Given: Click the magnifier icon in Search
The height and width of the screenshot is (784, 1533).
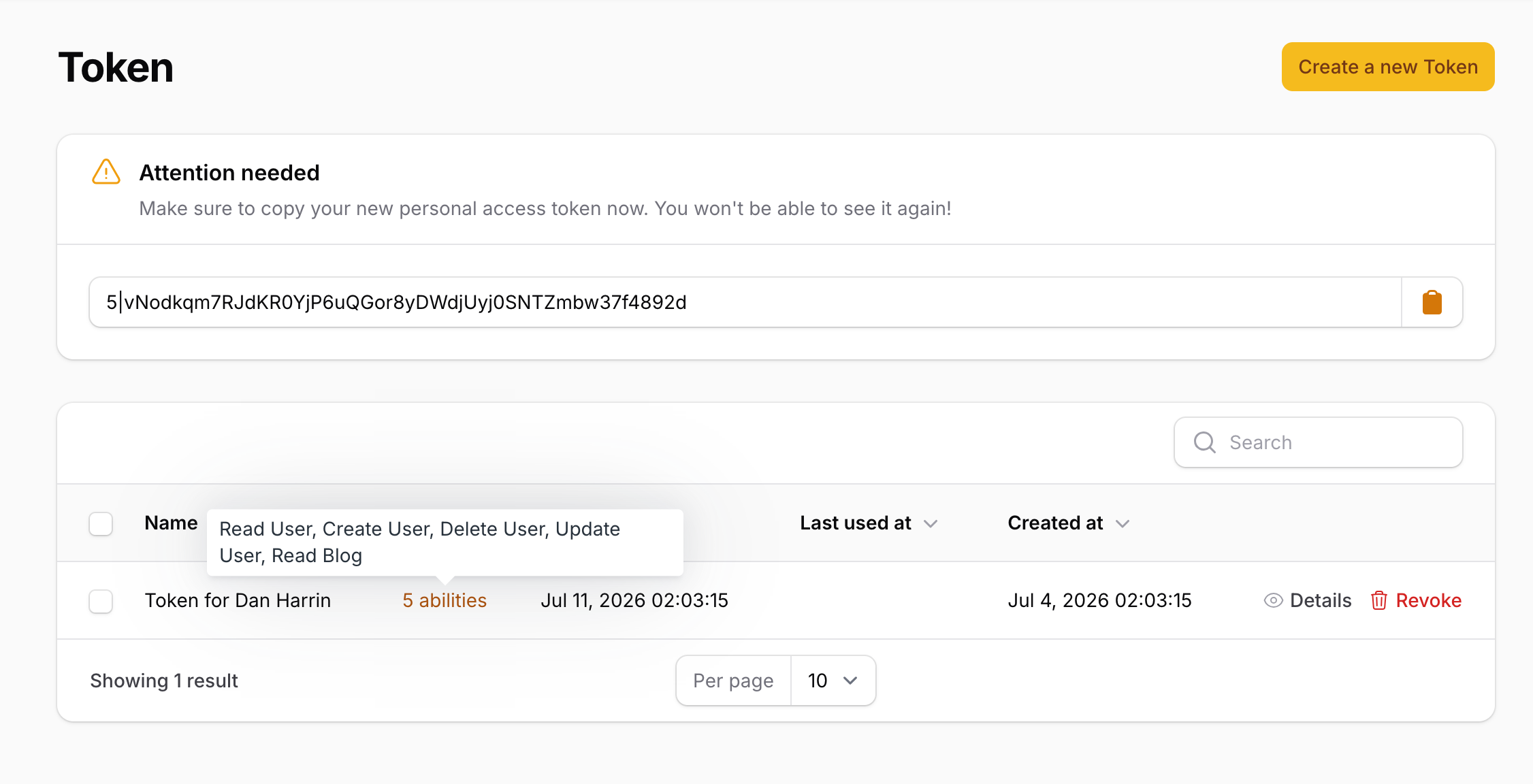Looking at the screenshot, I should point(1204,442).
